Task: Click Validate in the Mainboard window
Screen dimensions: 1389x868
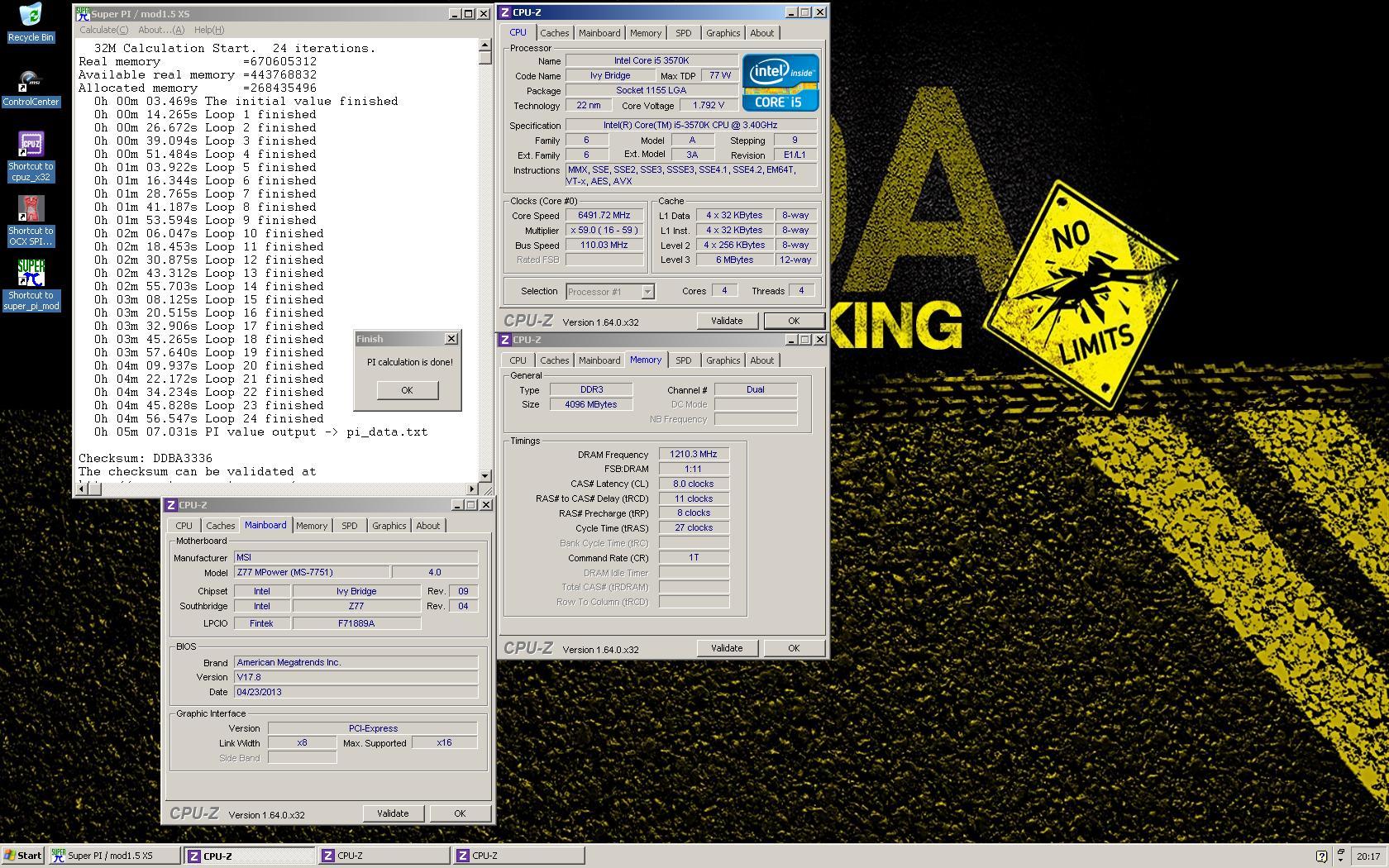Action: 393,813
